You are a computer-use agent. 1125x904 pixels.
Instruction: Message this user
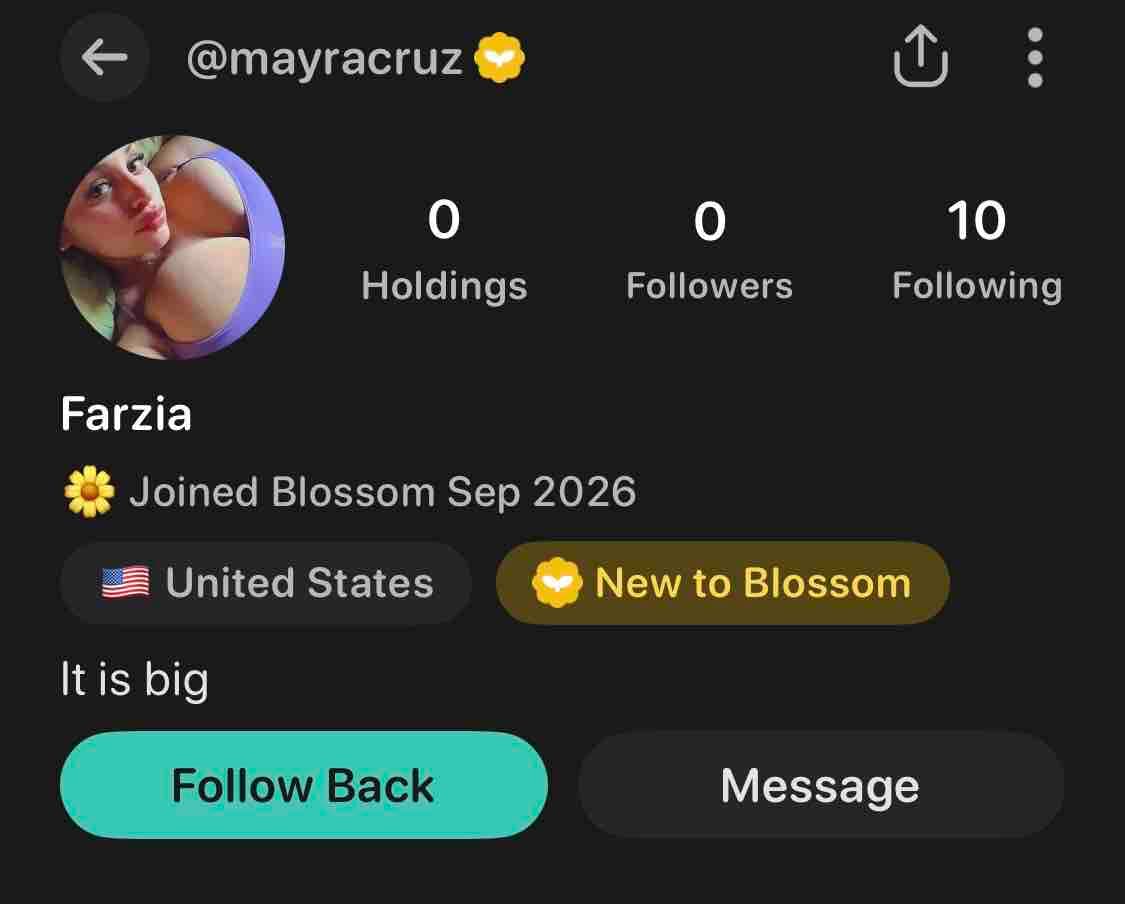pos(820,785)
